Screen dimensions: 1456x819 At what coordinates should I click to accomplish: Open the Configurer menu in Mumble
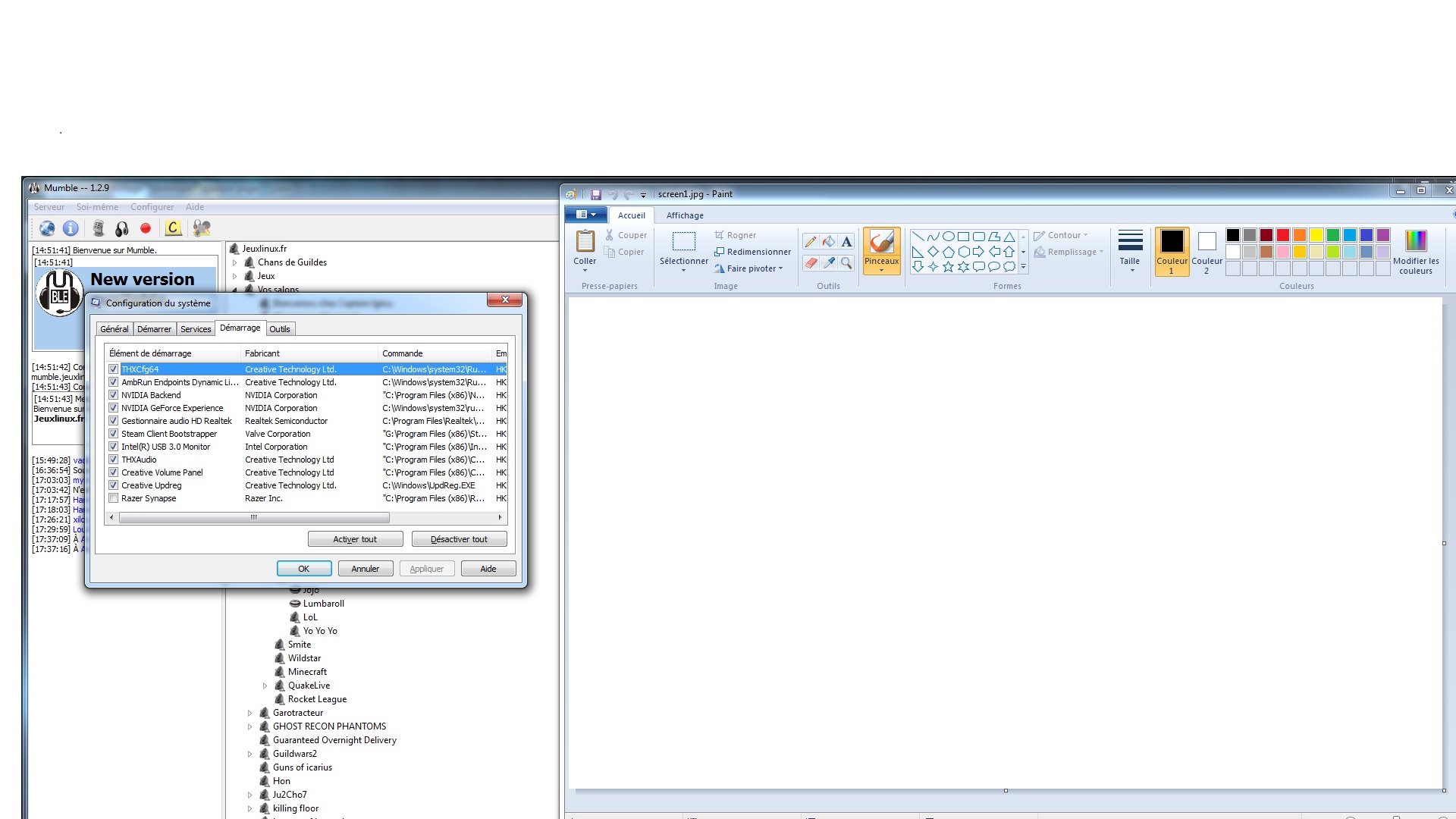click(152, 207)
